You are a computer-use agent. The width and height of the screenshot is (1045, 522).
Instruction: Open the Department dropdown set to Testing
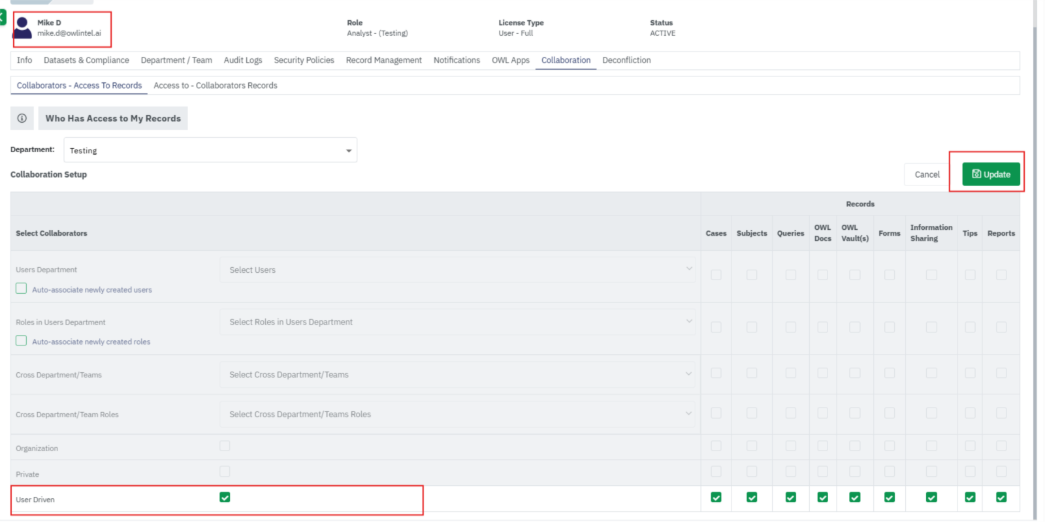[210, 151]
